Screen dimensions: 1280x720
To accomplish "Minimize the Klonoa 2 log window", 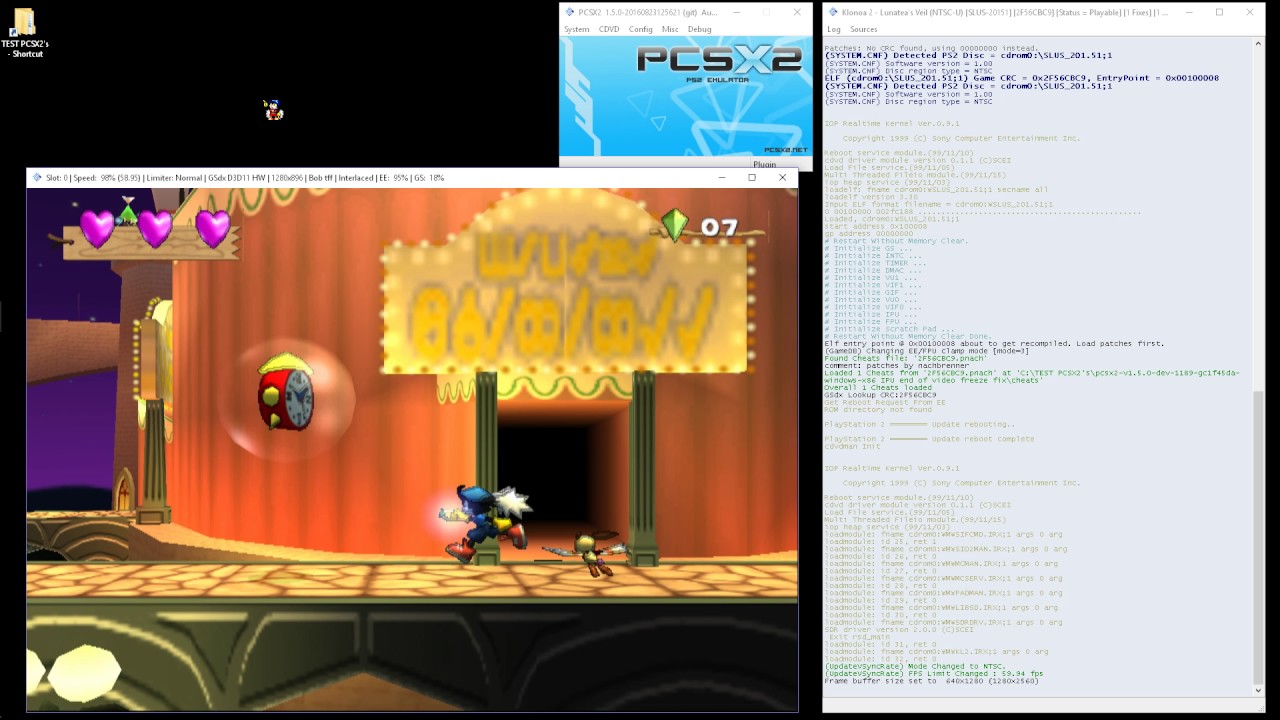I will [x=1190, y=13].
